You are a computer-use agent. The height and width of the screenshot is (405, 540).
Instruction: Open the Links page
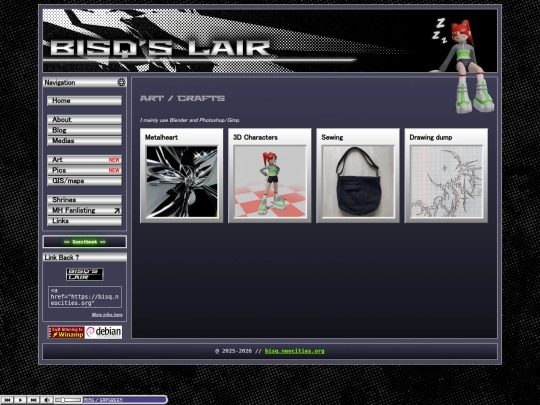click(84, 221)
